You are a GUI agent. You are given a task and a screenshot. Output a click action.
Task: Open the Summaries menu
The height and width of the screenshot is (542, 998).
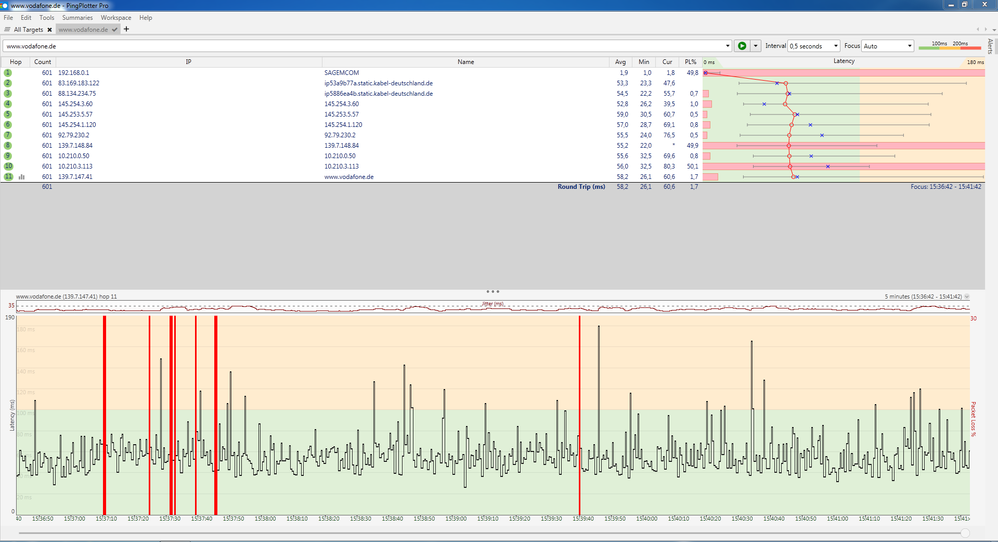tap(78, 18)
